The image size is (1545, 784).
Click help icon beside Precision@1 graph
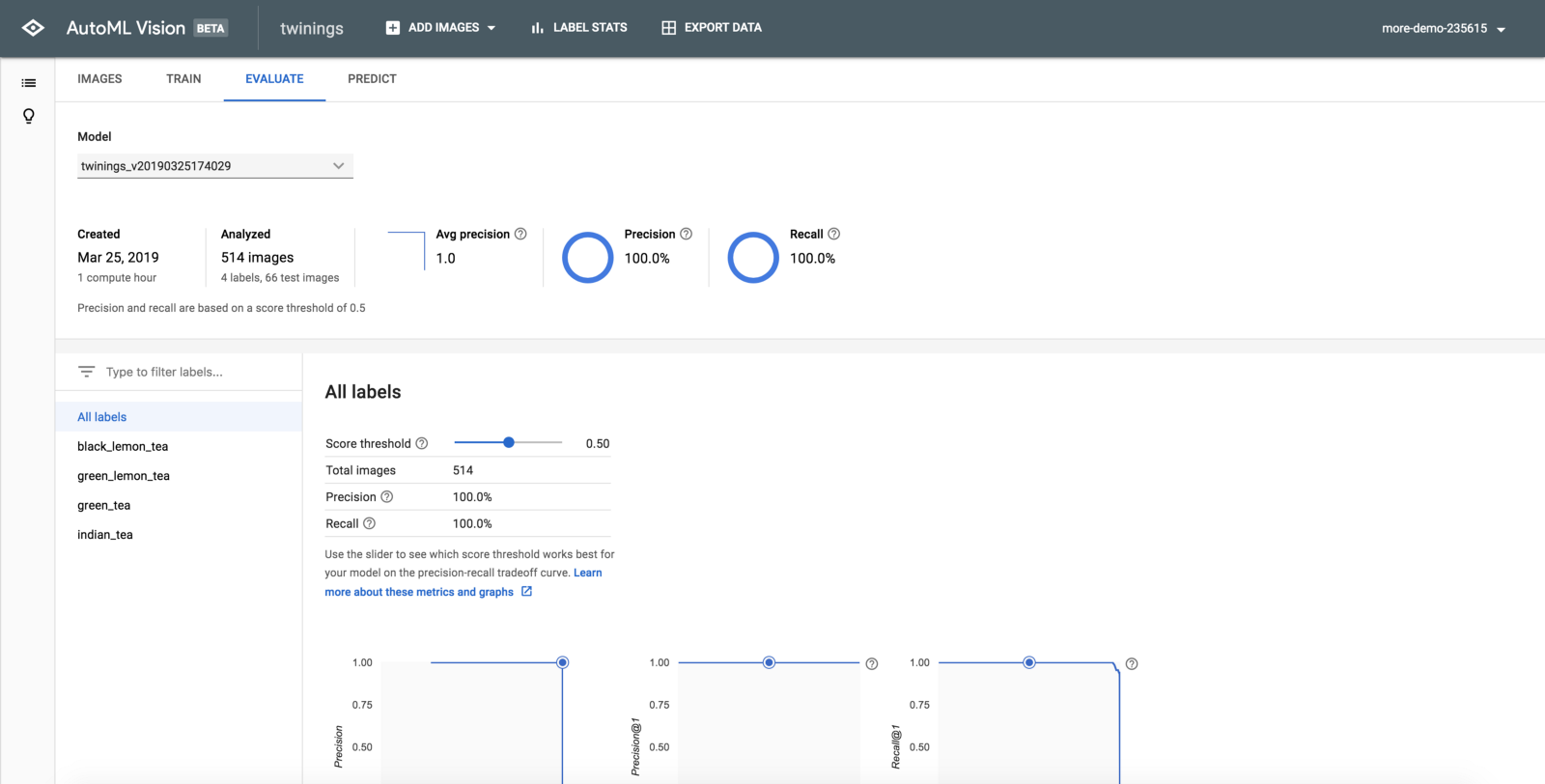pos(872,663)
